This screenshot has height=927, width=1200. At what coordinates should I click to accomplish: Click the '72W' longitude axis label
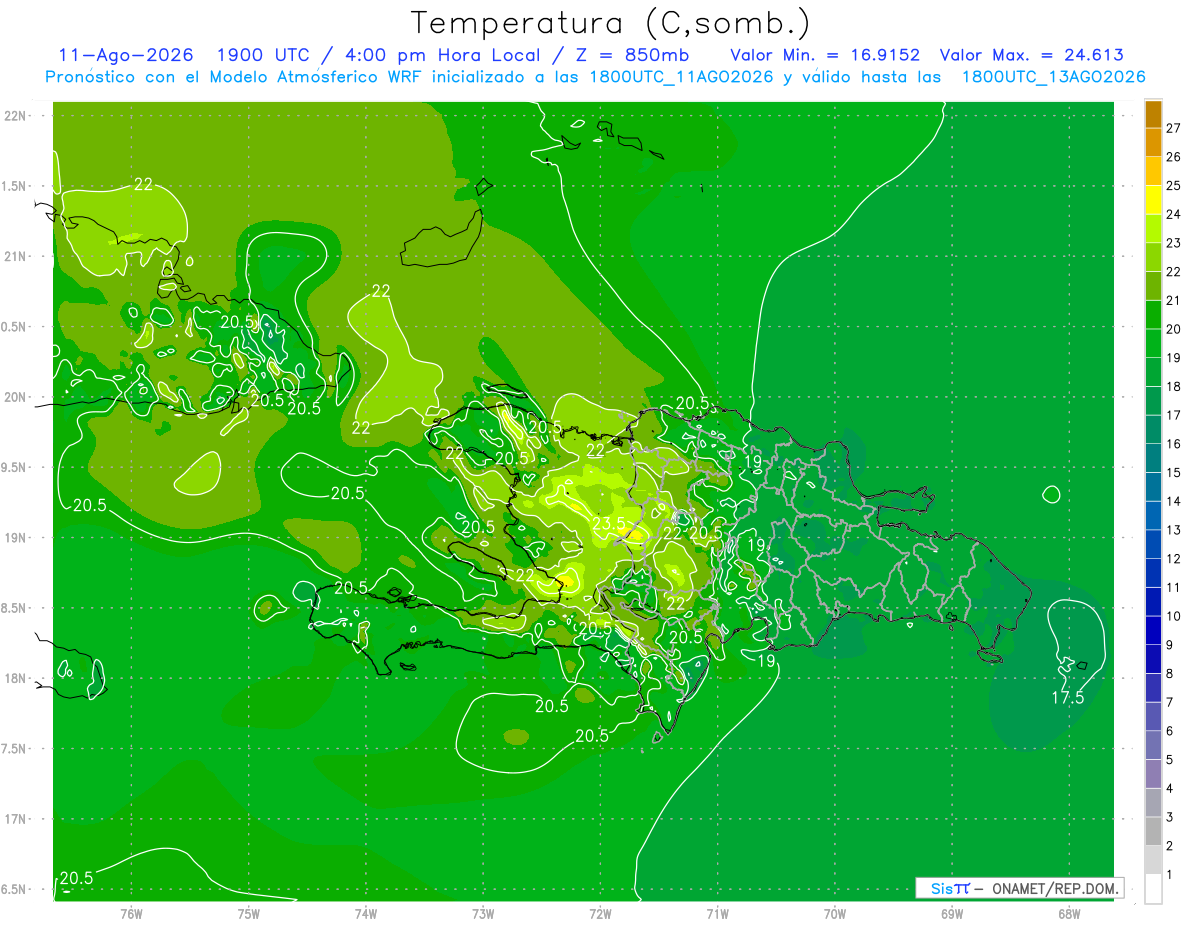(x=600, y=913)
